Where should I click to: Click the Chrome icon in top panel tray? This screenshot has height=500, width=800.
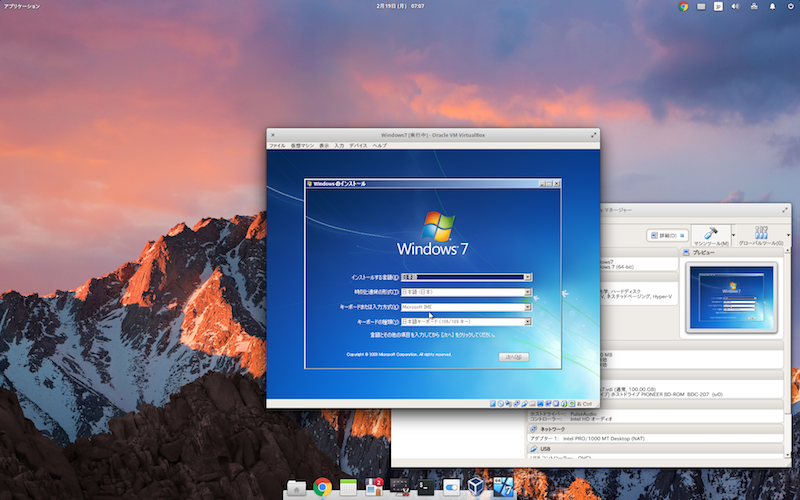[x=683, y=6]
